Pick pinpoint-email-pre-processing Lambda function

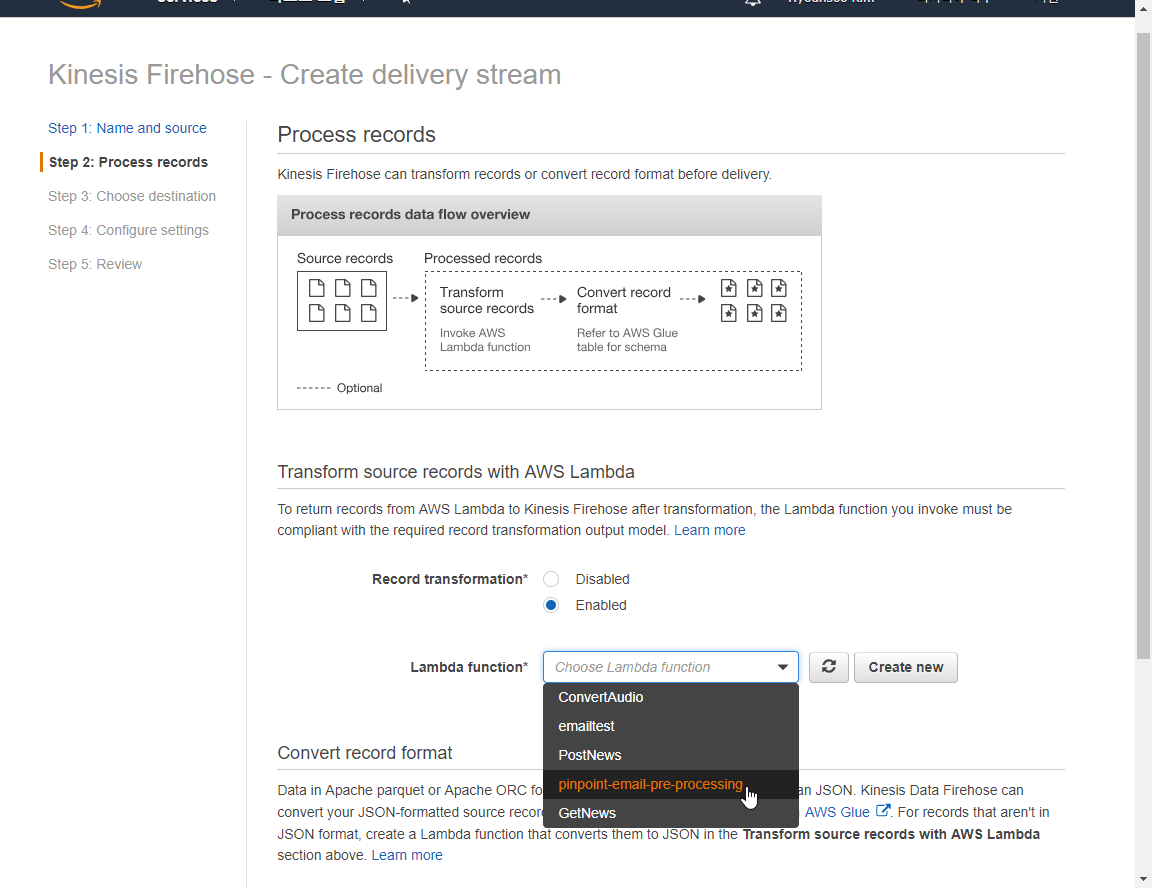(x=671, y=784)
